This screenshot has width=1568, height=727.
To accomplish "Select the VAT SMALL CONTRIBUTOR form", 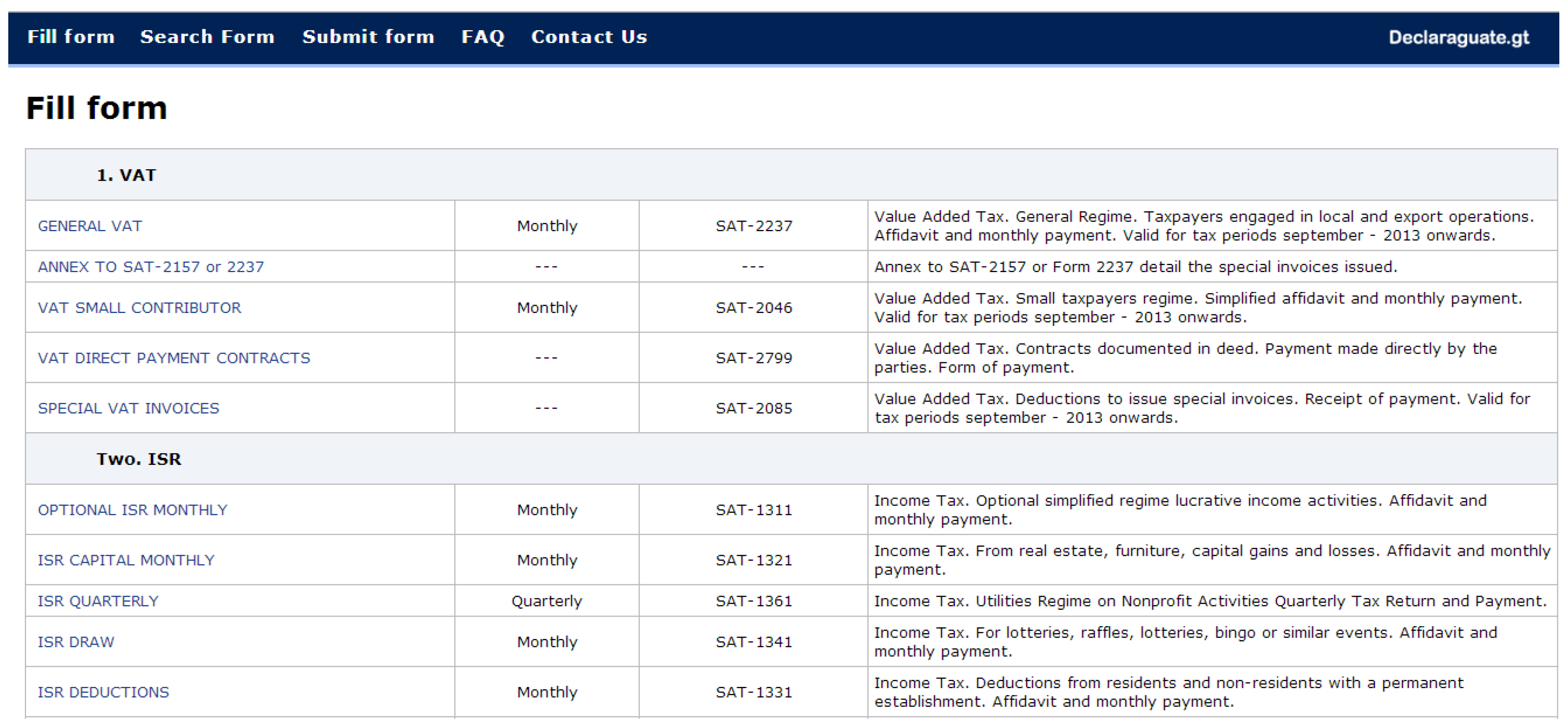I will pyautogui.click(x=139, y=308).
